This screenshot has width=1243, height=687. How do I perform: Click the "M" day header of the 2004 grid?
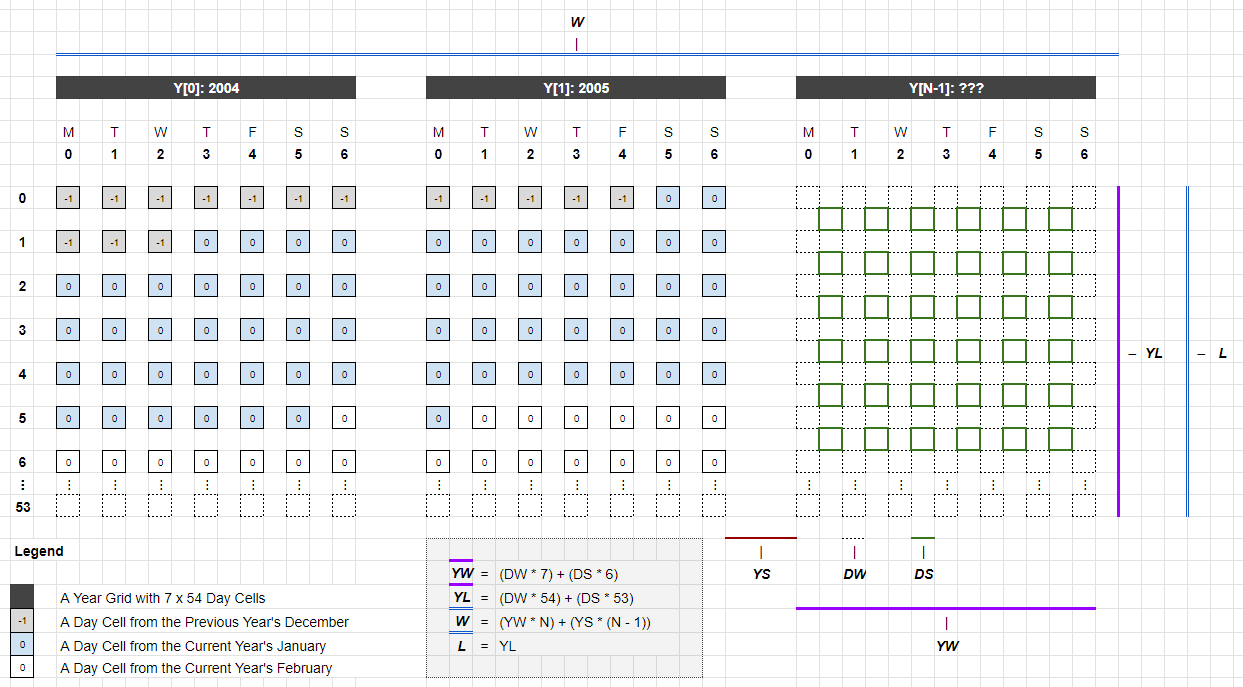[68, 132]
